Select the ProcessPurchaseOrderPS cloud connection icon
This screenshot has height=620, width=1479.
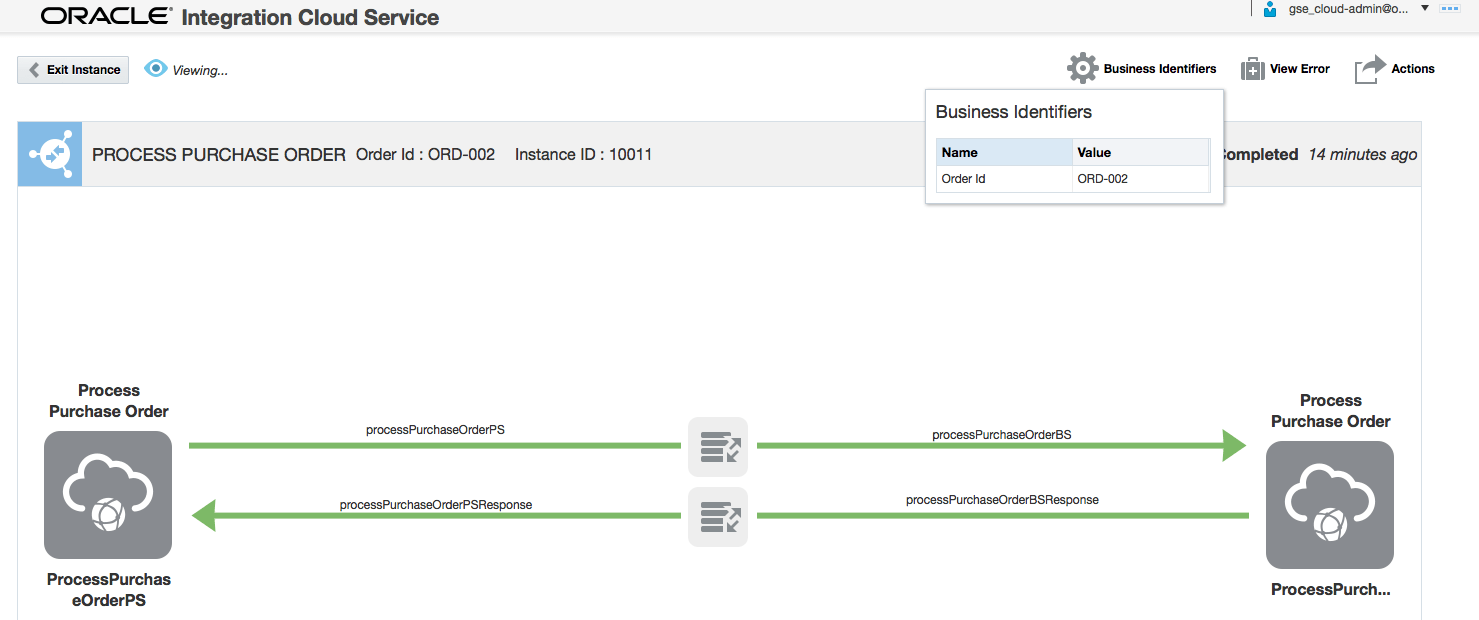click(108, 495)
